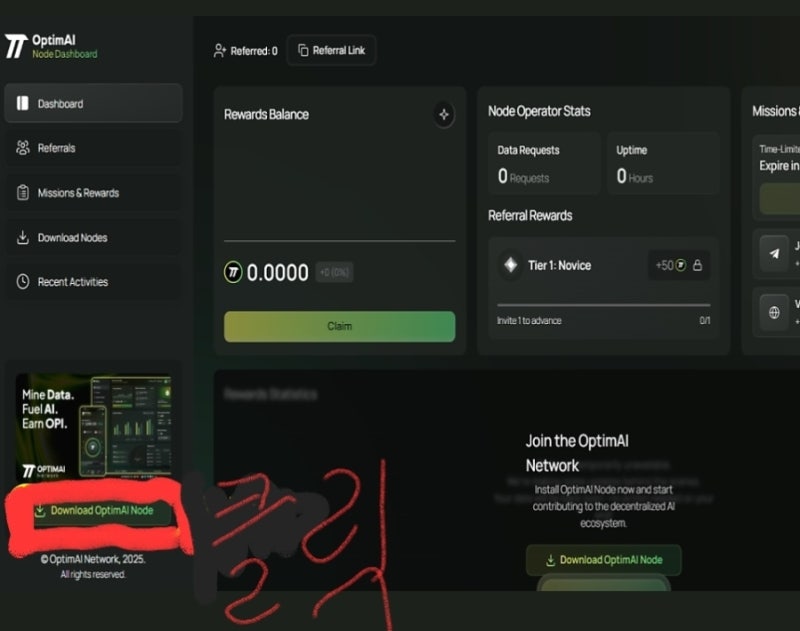This screenshot has width=800, height=631.
Task: Click the Tier 1 Novice diamond badge
Action: pos(511,265)
